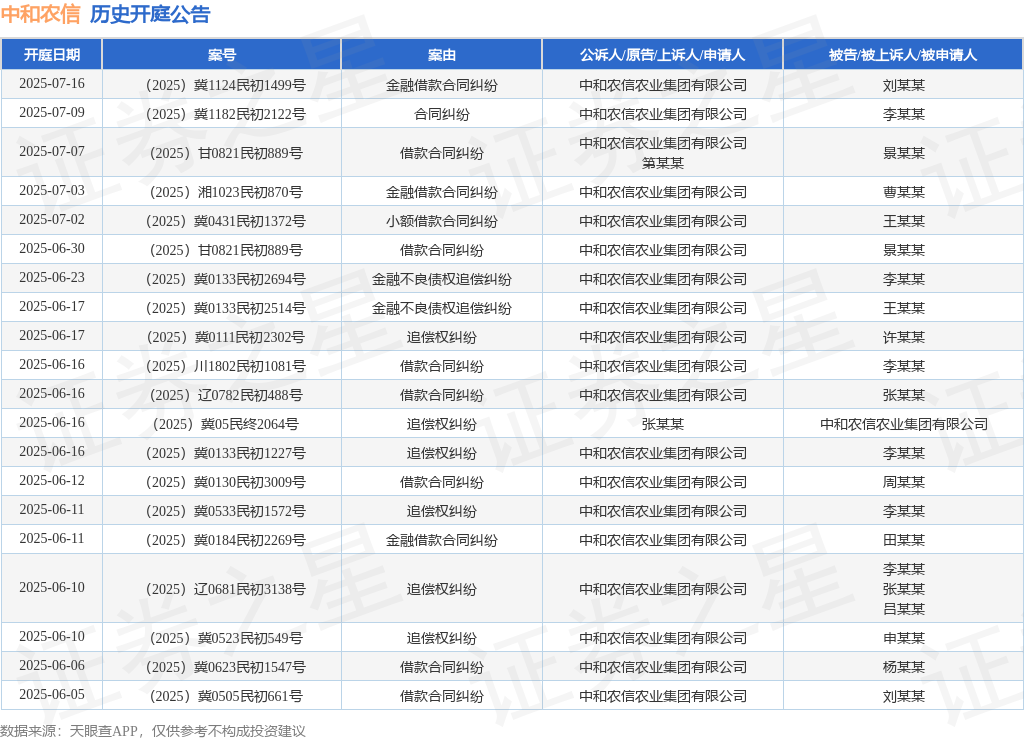The height and width of the screenshot is (740, 1024).
Task: Click defendant 王某某 in the 2025-07-02 row
Action: (x=904, y=221)
